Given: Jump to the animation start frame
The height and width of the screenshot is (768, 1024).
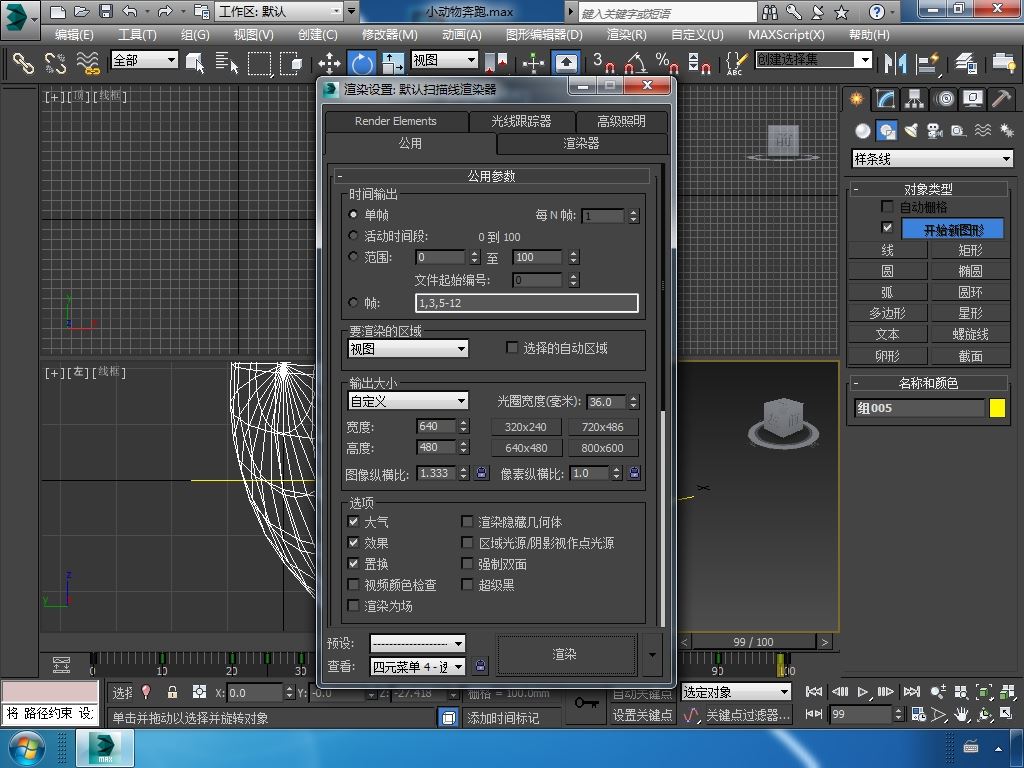Looking at the screenshot, I should click(x=814, y=692).
